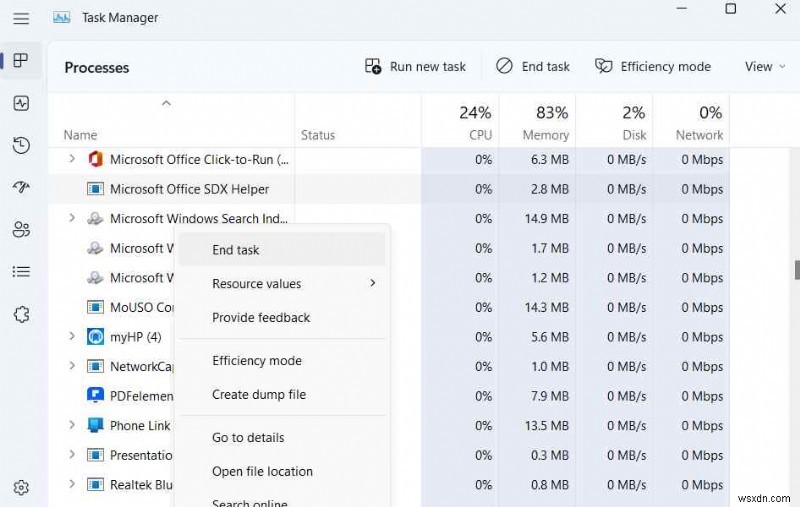Click the vertical scrollbar thumb

[797, 270]
